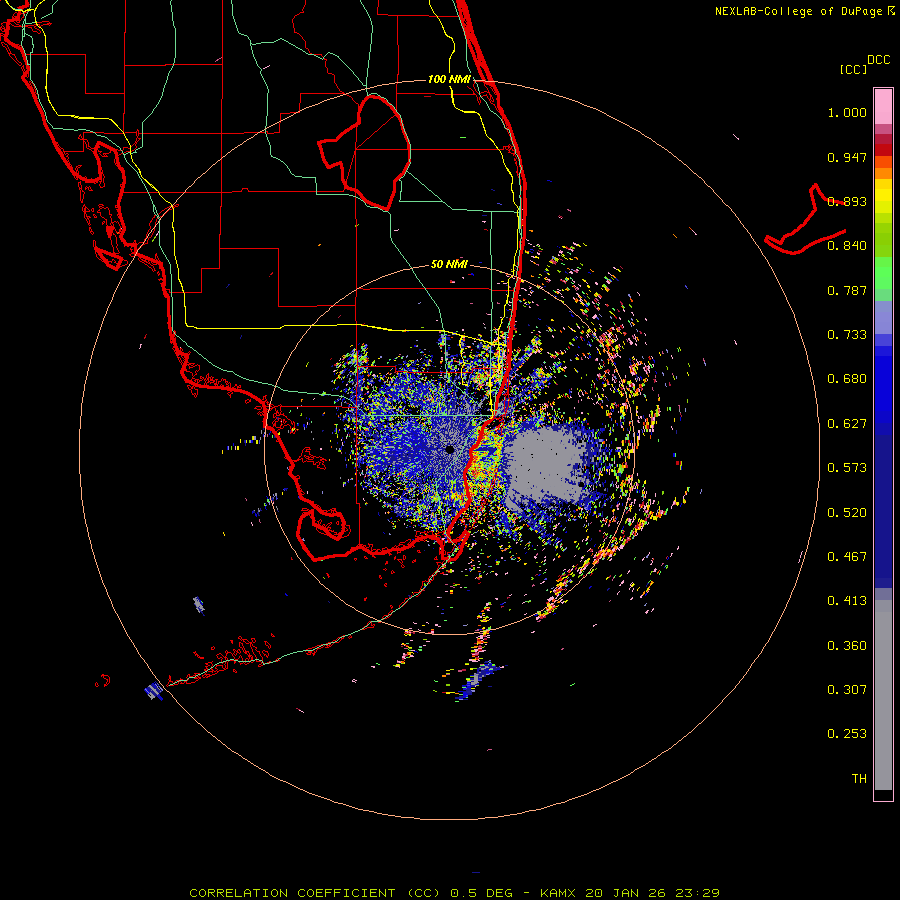Click the CORRELATION COEFFICIENT (CC) caption text
Screen dimensions: 900x900
[x=315, y=893]
